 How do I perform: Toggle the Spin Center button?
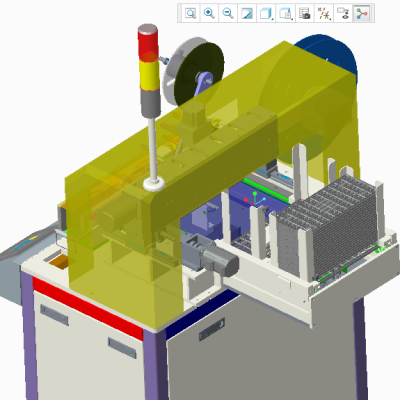(x=362, y=13)
